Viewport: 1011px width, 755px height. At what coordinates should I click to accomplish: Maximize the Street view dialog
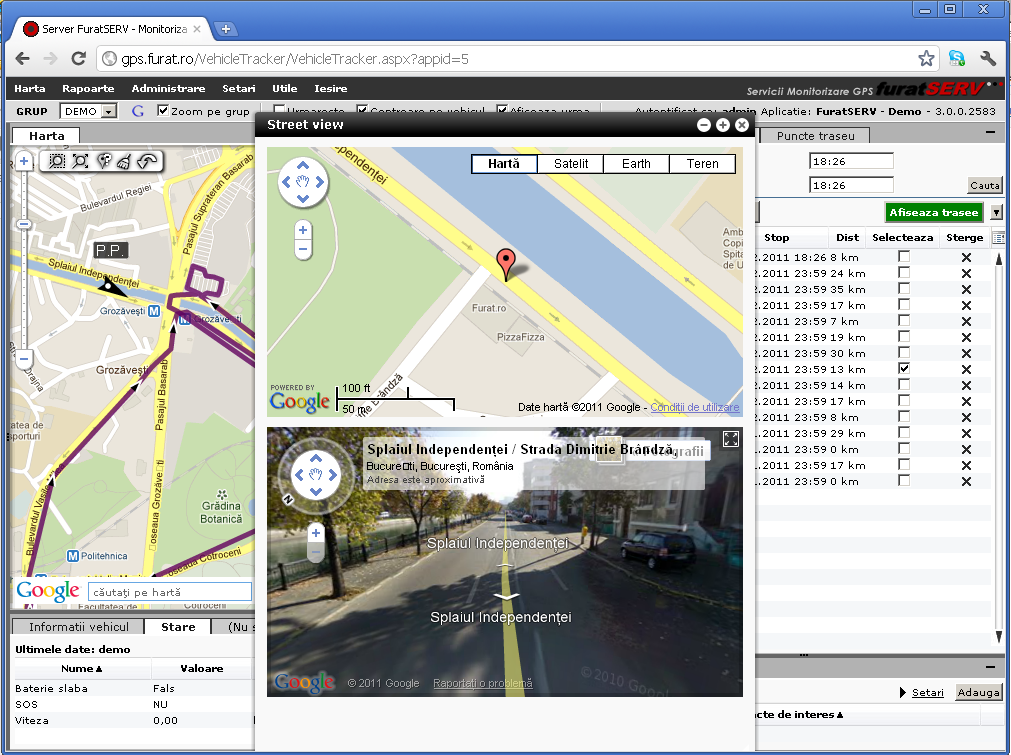[723, 125]
